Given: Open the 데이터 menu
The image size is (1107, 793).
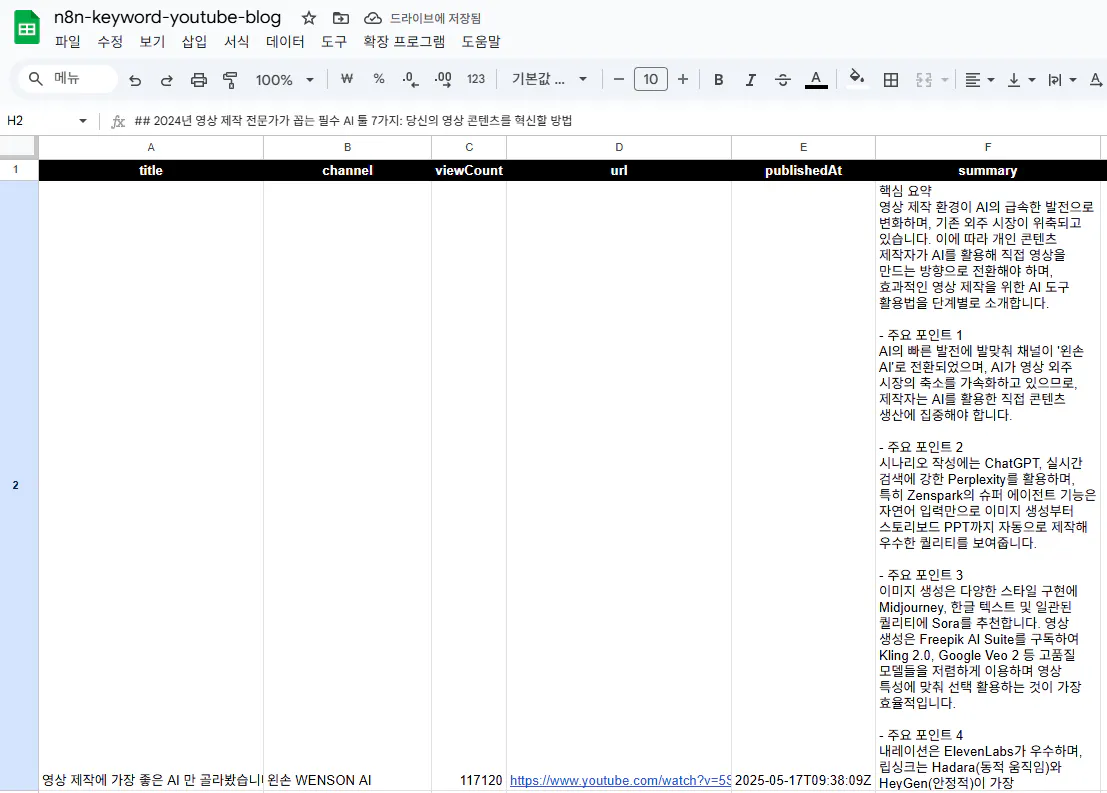Looking at the screenshot, I should pos(285,42).
